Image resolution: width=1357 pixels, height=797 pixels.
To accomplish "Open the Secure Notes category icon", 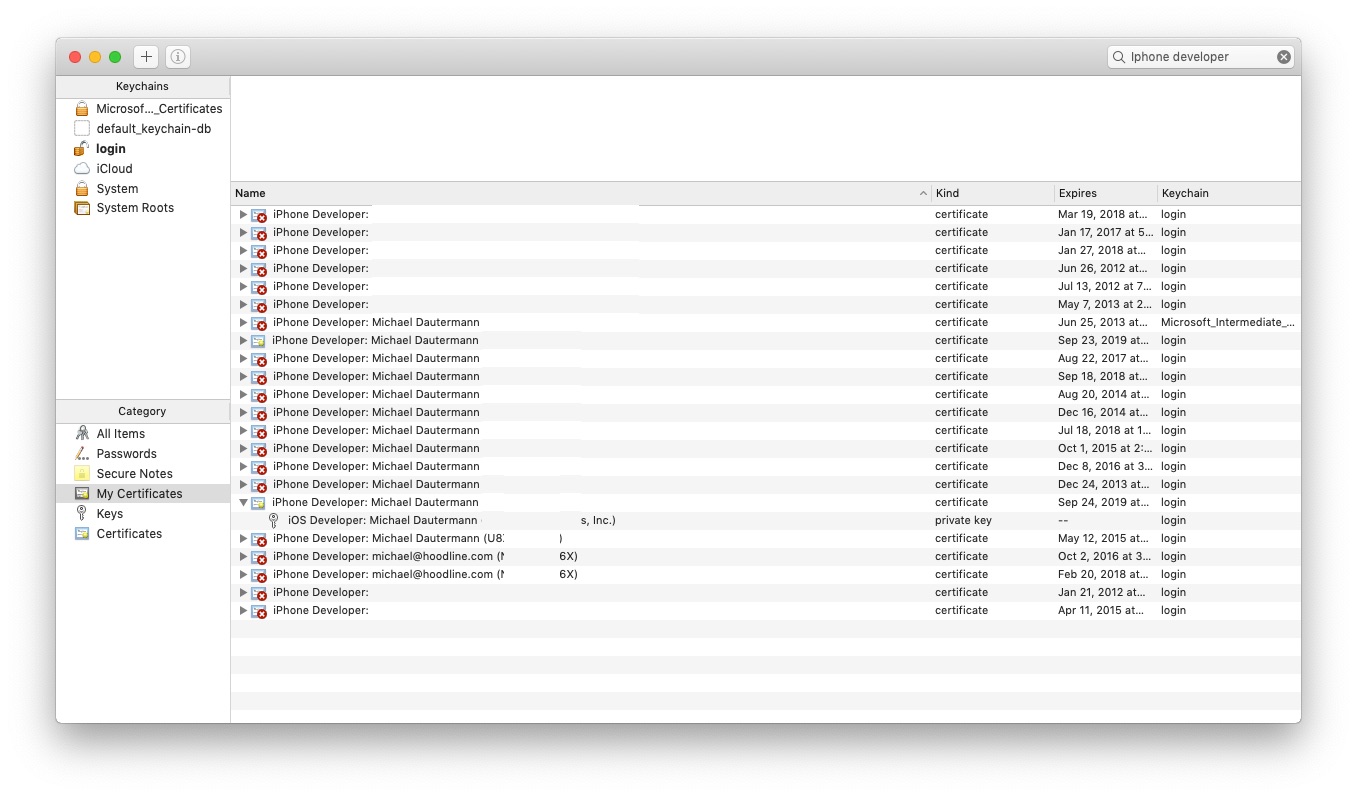I will click(x=82, y=473).
